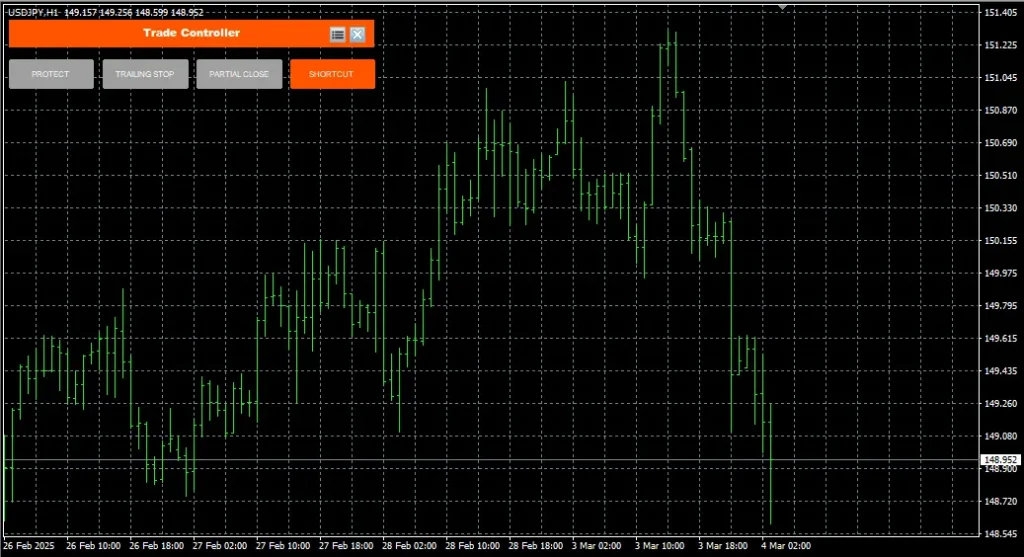Open the PROTECT tab
This screenshot has height=557, width=1024.
point(51,74)
